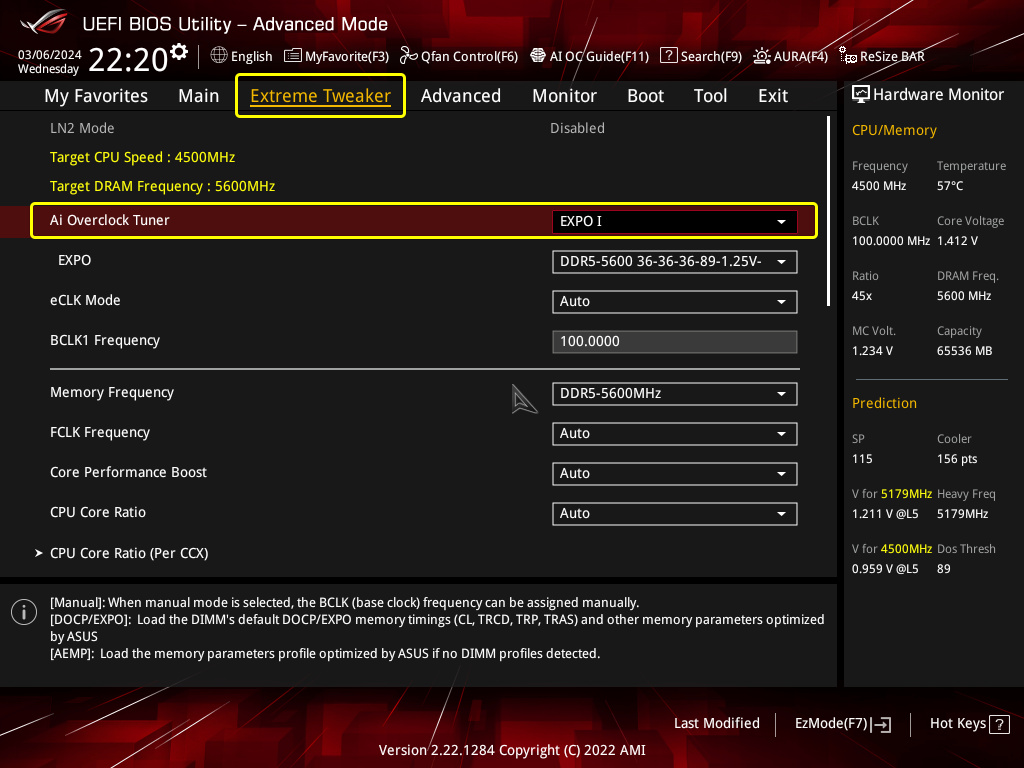Toggle the ReSize BAR icon
This screenshot has width=1024, height=768.
click(848, 56)
